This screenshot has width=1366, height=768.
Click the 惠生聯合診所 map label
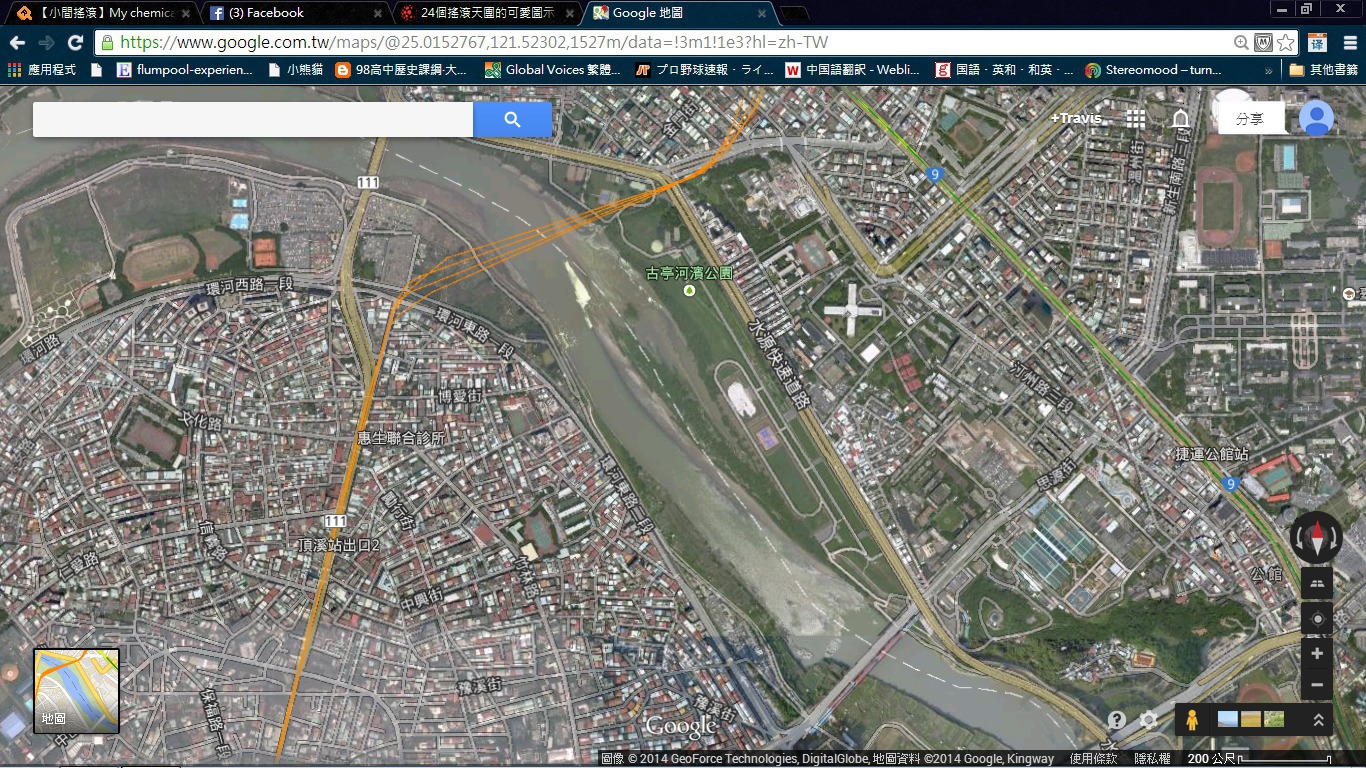[401, 438]
